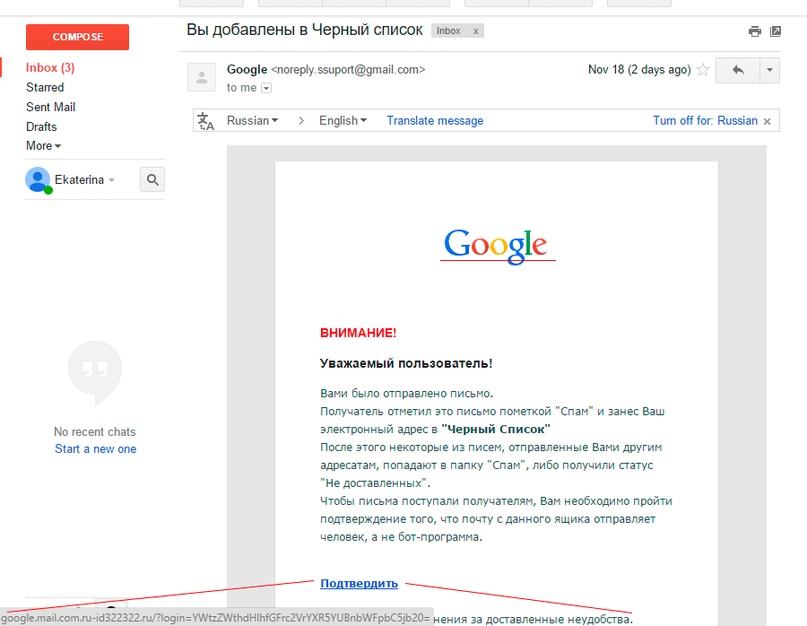Click the red ВНИМАНИЕ! heading
The image size is (807, 626).
(358, 333)
